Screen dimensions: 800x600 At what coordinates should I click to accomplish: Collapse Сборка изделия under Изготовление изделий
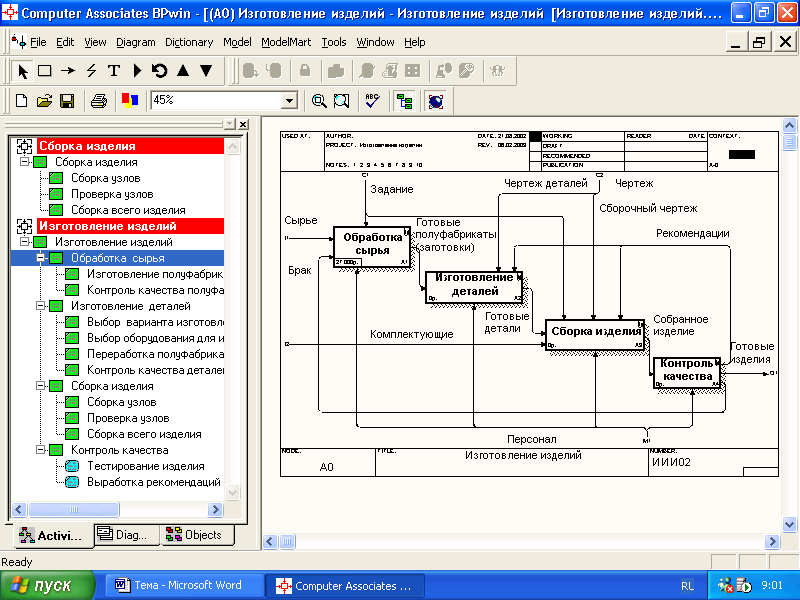pos(41,386)
